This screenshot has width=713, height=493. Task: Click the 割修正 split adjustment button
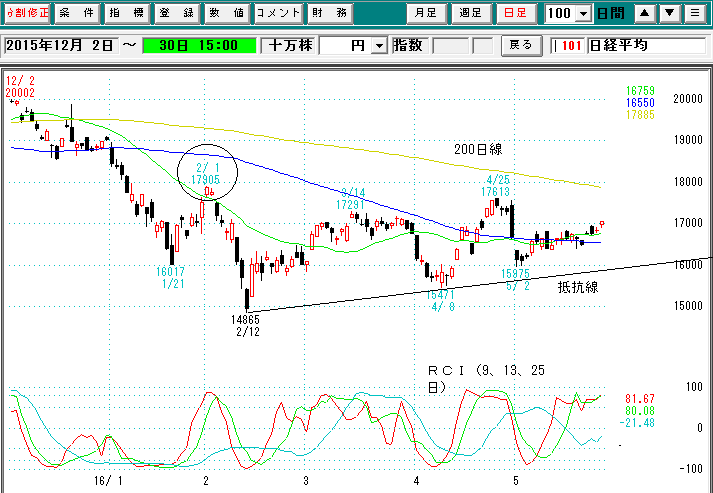pos(26,14)
